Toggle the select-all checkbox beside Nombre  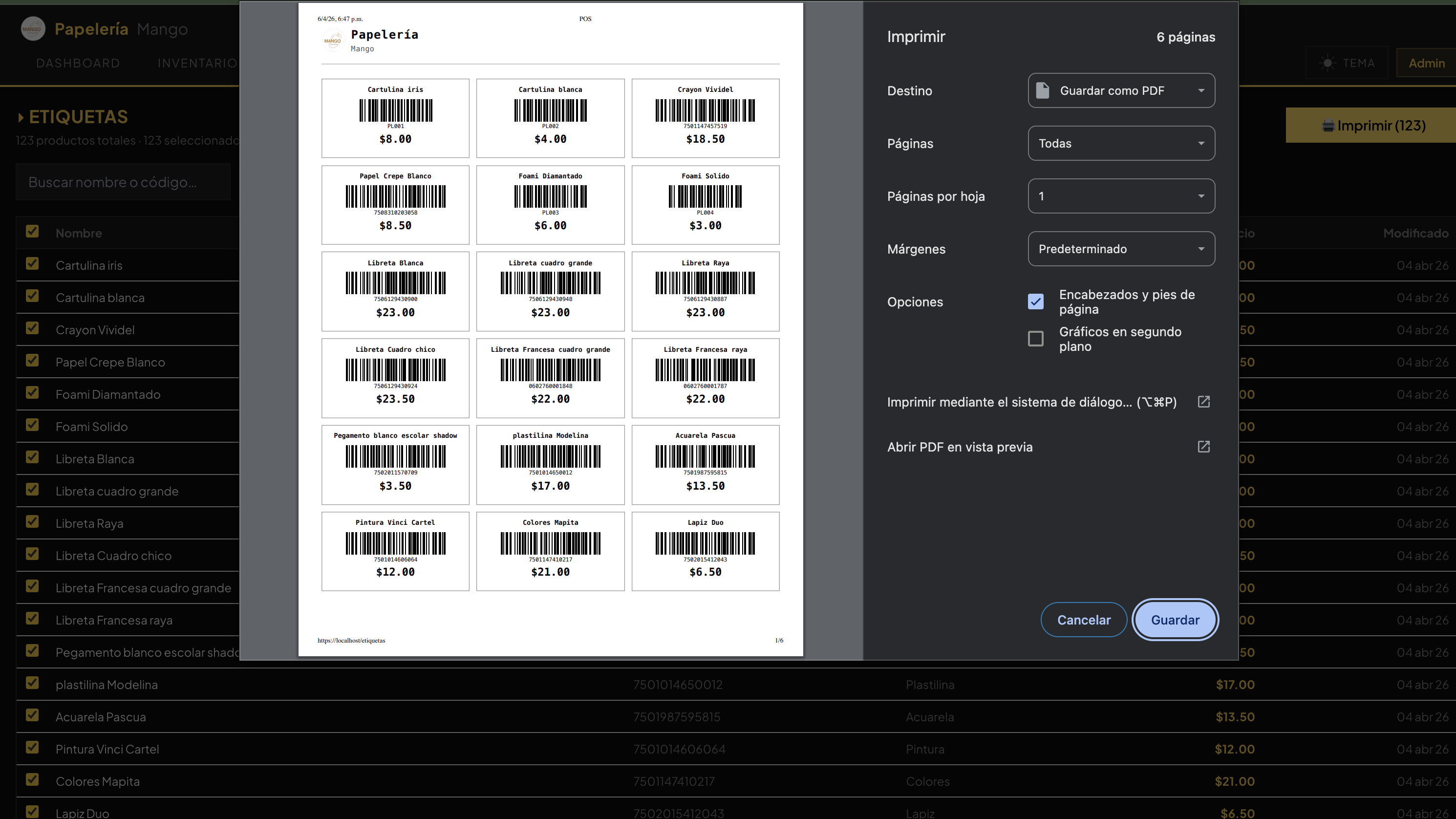point(32,232)
